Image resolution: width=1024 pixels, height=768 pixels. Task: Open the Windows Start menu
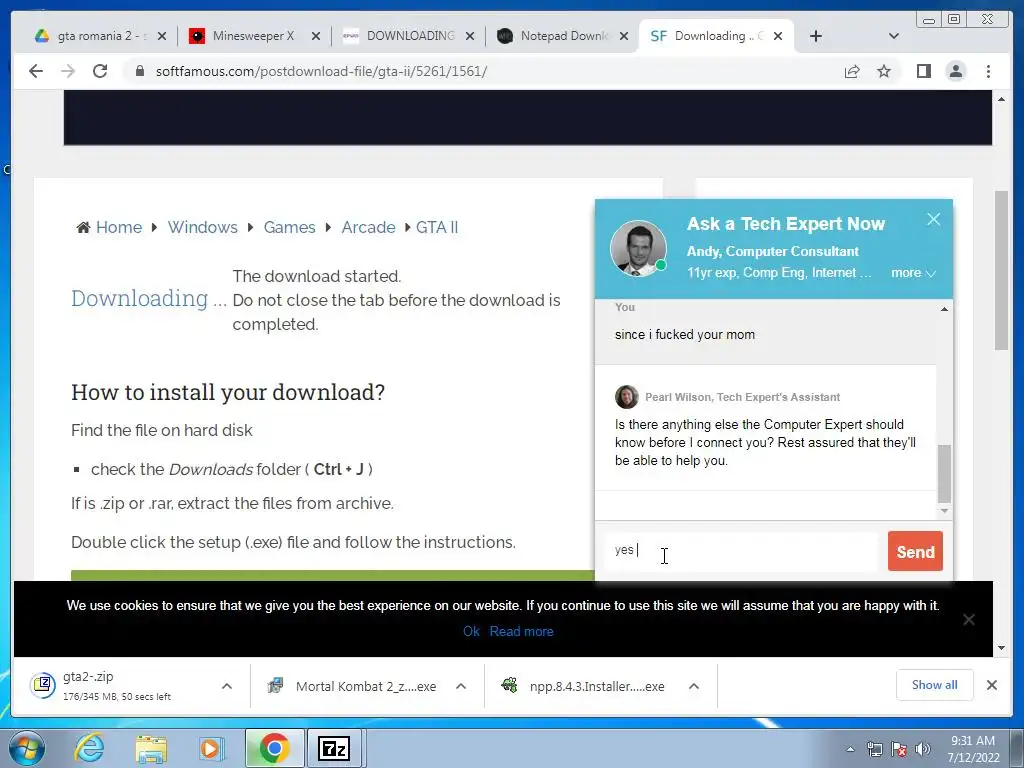pyautogui.click(x=26, y=748)
